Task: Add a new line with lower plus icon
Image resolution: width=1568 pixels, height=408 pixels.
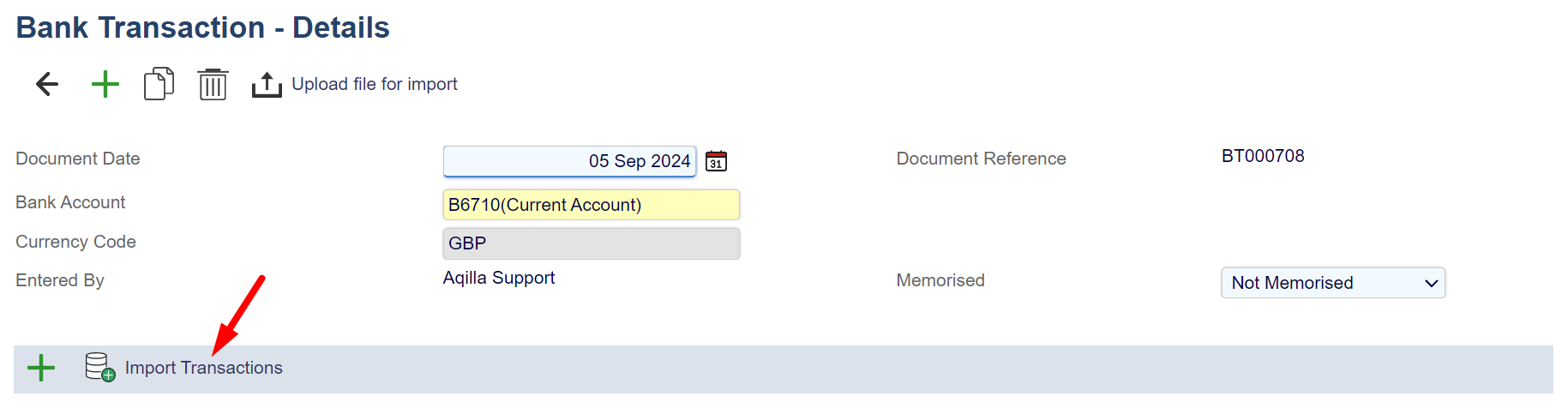Action: click(x=41, y=368)
